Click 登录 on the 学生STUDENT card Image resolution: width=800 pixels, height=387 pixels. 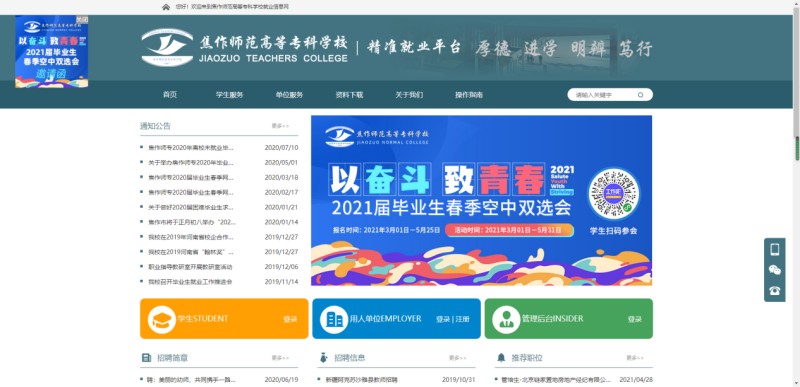point(290,319)
